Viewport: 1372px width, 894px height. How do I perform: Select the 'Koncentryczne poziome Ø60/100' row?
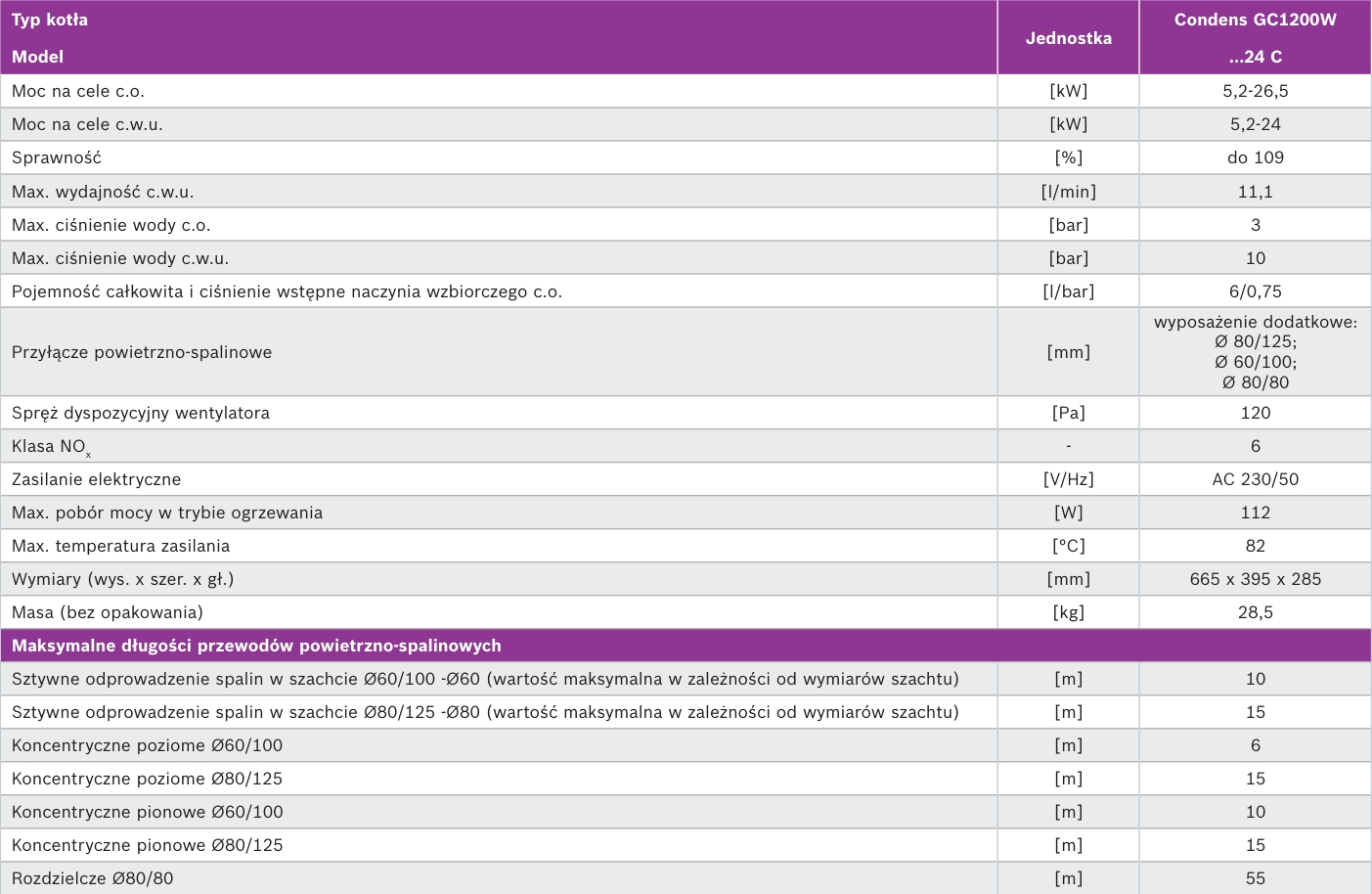click(x=686, y=745)
